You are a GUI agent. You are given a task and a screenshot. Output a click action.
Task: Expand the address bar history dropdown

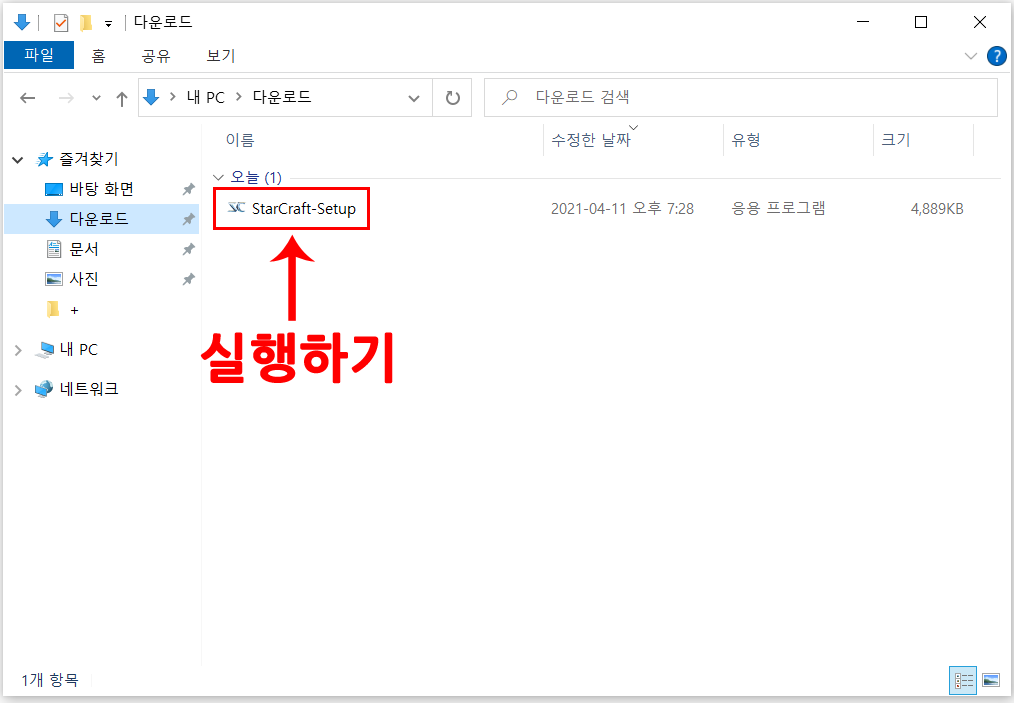pyautogui.click(x=414, y=98)
